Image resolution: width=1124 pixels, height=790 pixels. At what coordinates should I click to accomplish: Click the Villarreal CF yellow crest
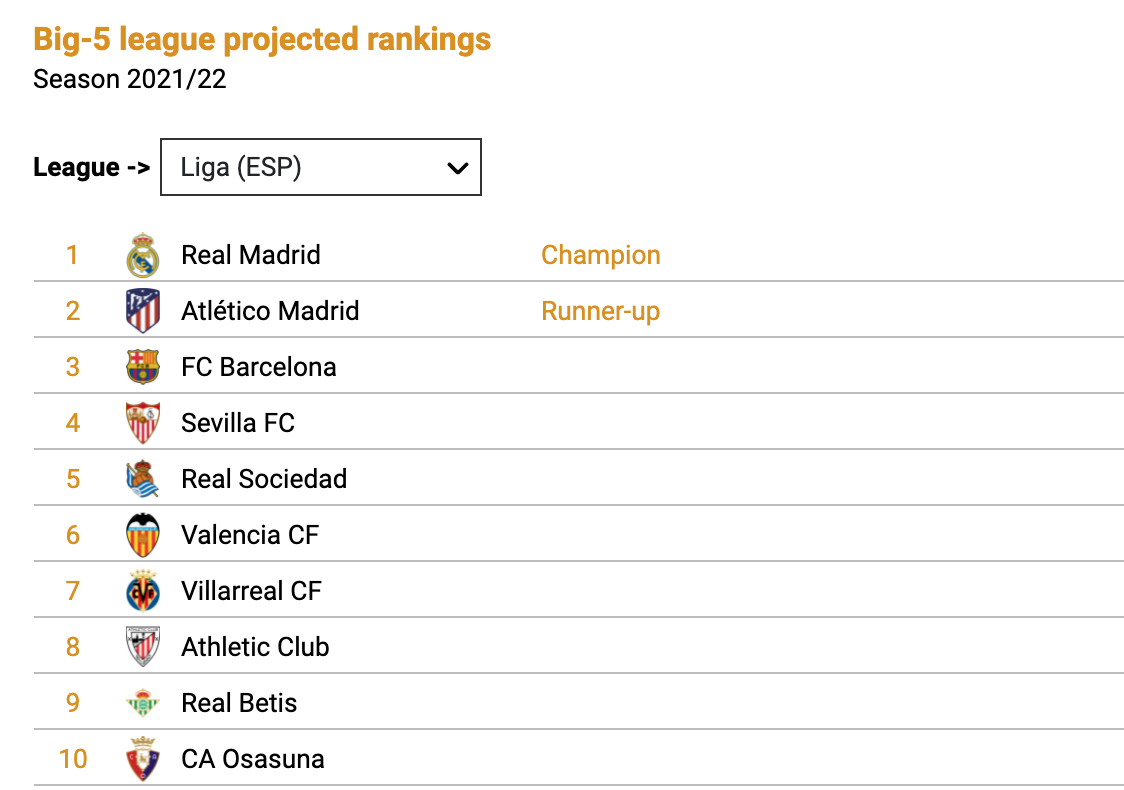click(x=143, y=591)
